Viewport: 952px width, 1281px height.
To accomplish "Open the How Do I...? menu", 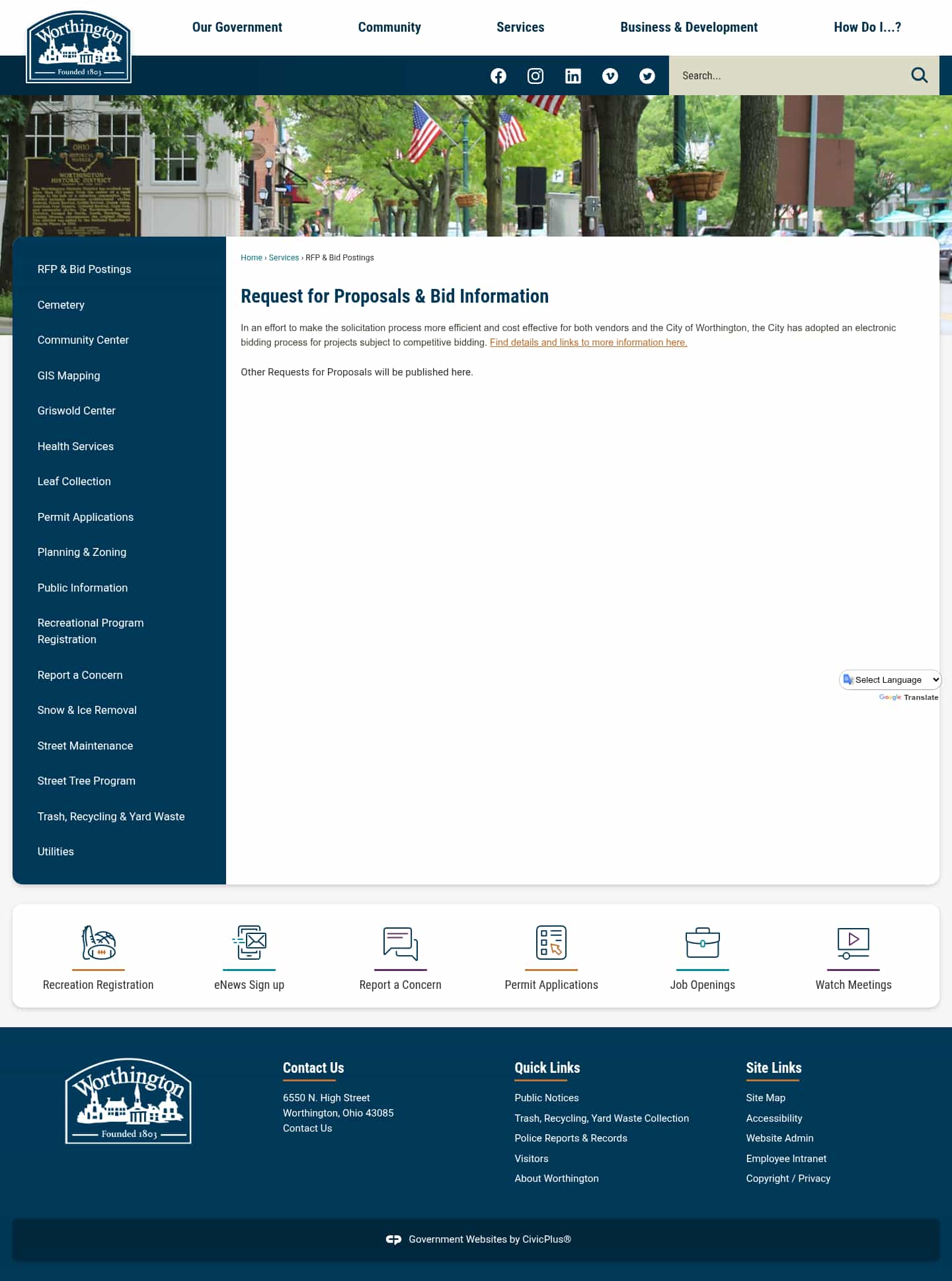I will tap(867, 27).
